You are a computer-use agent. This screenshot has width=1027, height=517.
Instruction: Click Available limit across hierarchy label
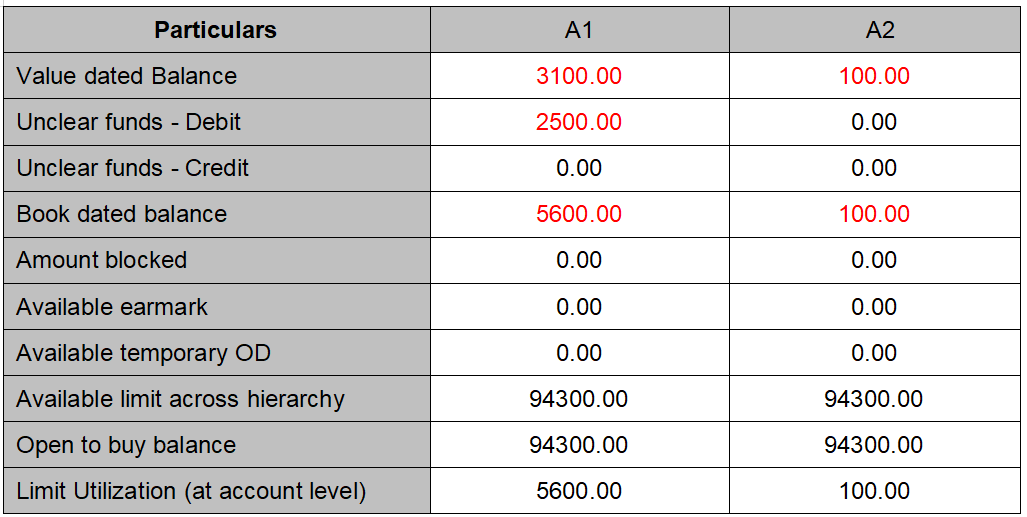[181, 399]
